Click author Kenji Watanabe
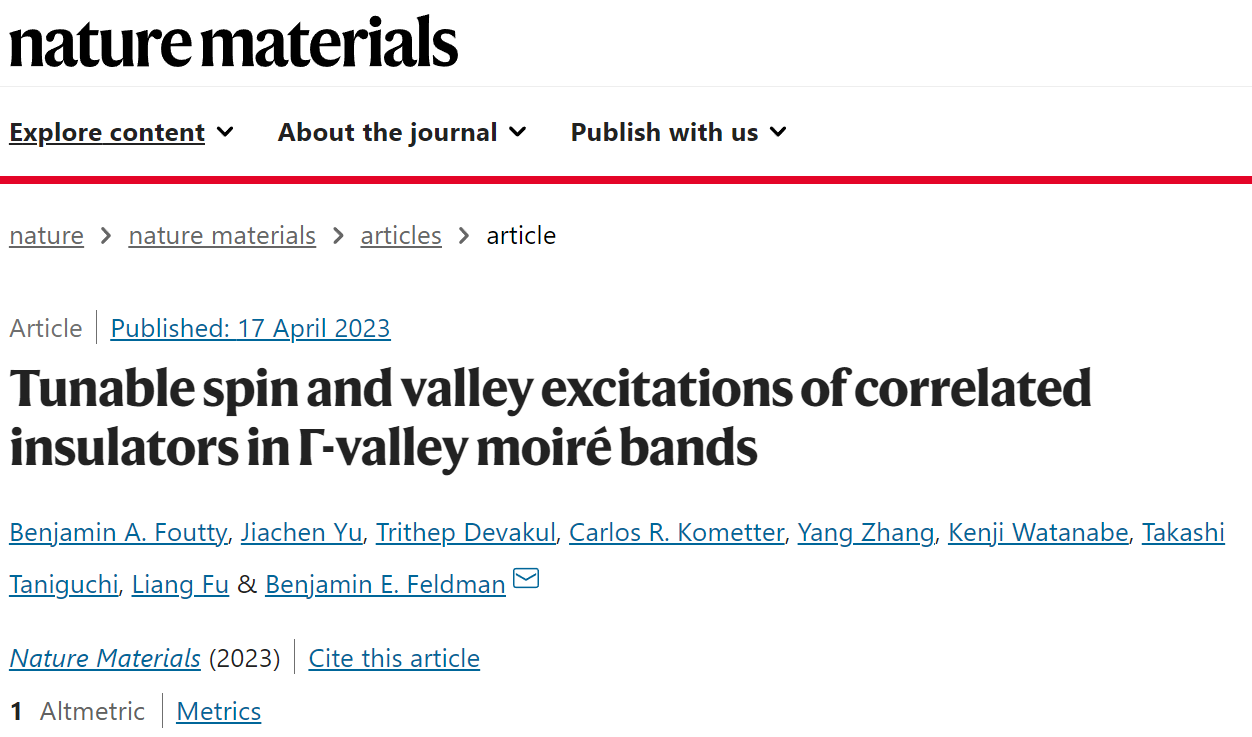 point(1038,533)
